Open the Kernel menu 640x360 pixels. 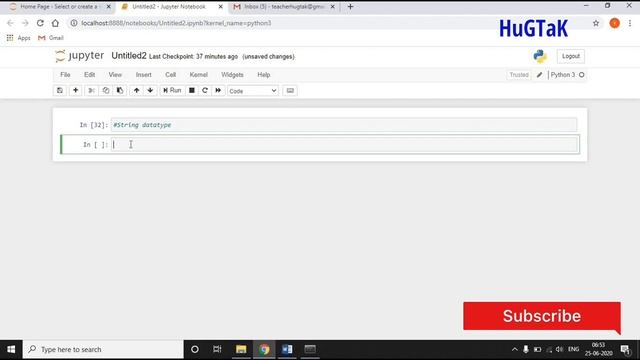tap(199, 75)
